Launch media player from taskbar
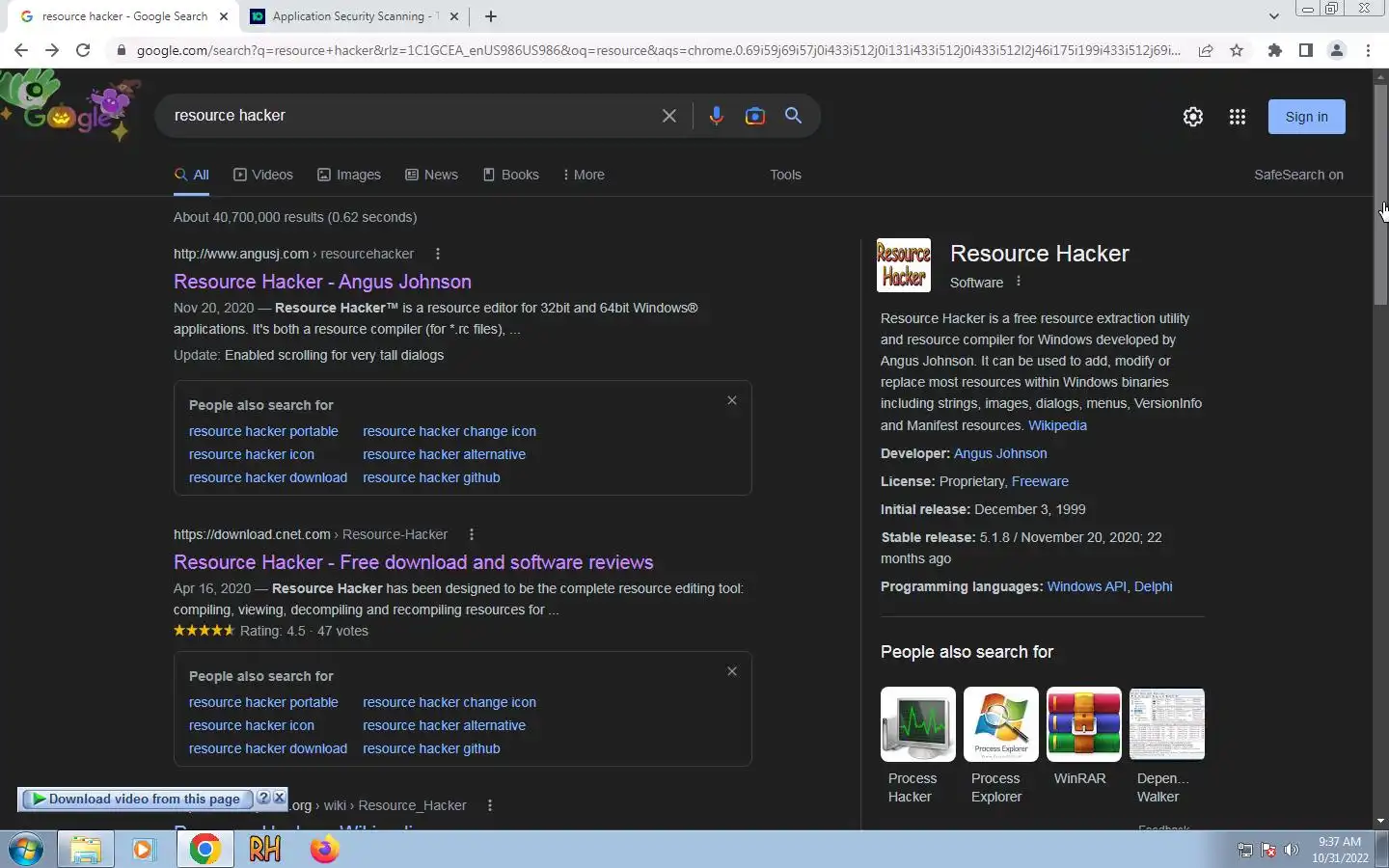Image resolution: width=1389 pixels, height=868 pixels. (144, 850)
